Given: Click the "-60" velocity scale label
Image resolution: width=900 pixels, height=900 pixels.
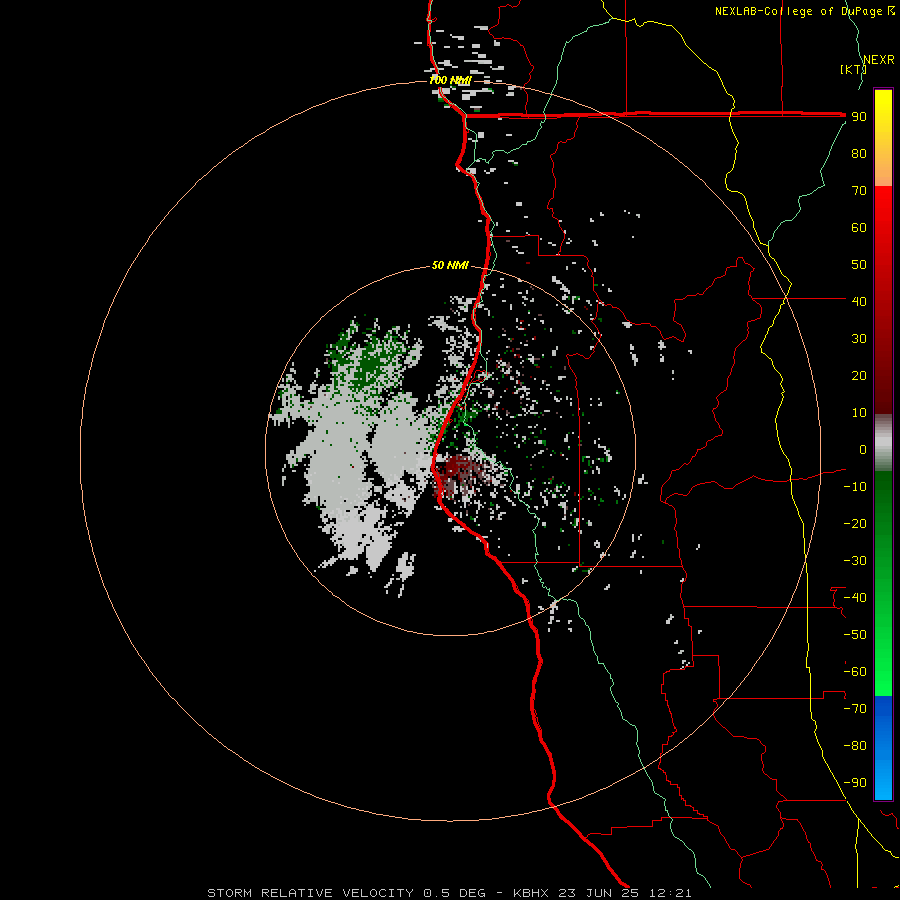Looking at the screenshot, I should pyautogui.click(x=855, y=672).
